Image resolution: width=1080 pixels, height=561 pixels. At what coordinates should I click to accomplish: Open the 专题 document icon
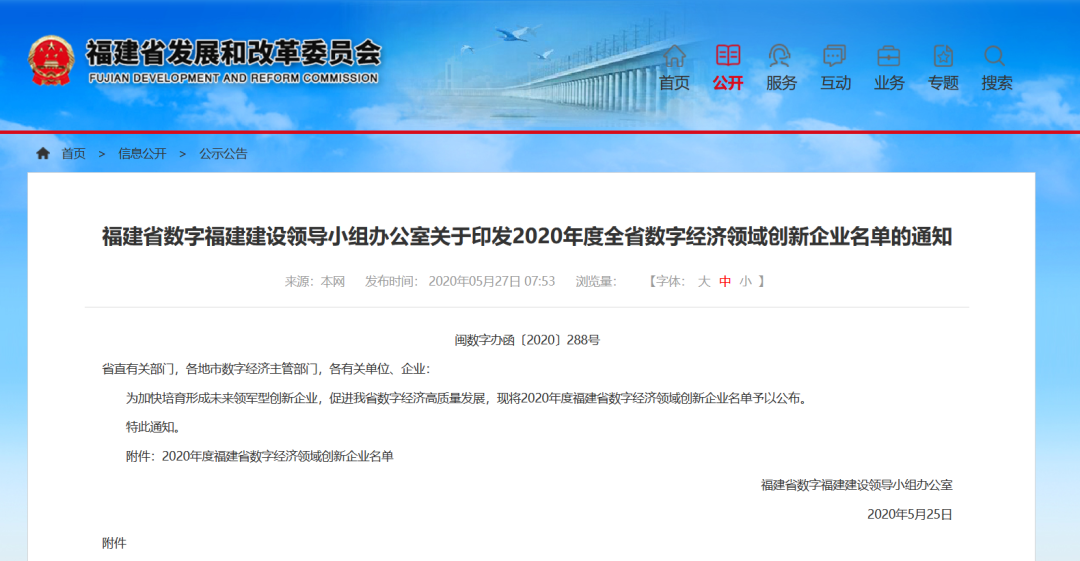942,56
